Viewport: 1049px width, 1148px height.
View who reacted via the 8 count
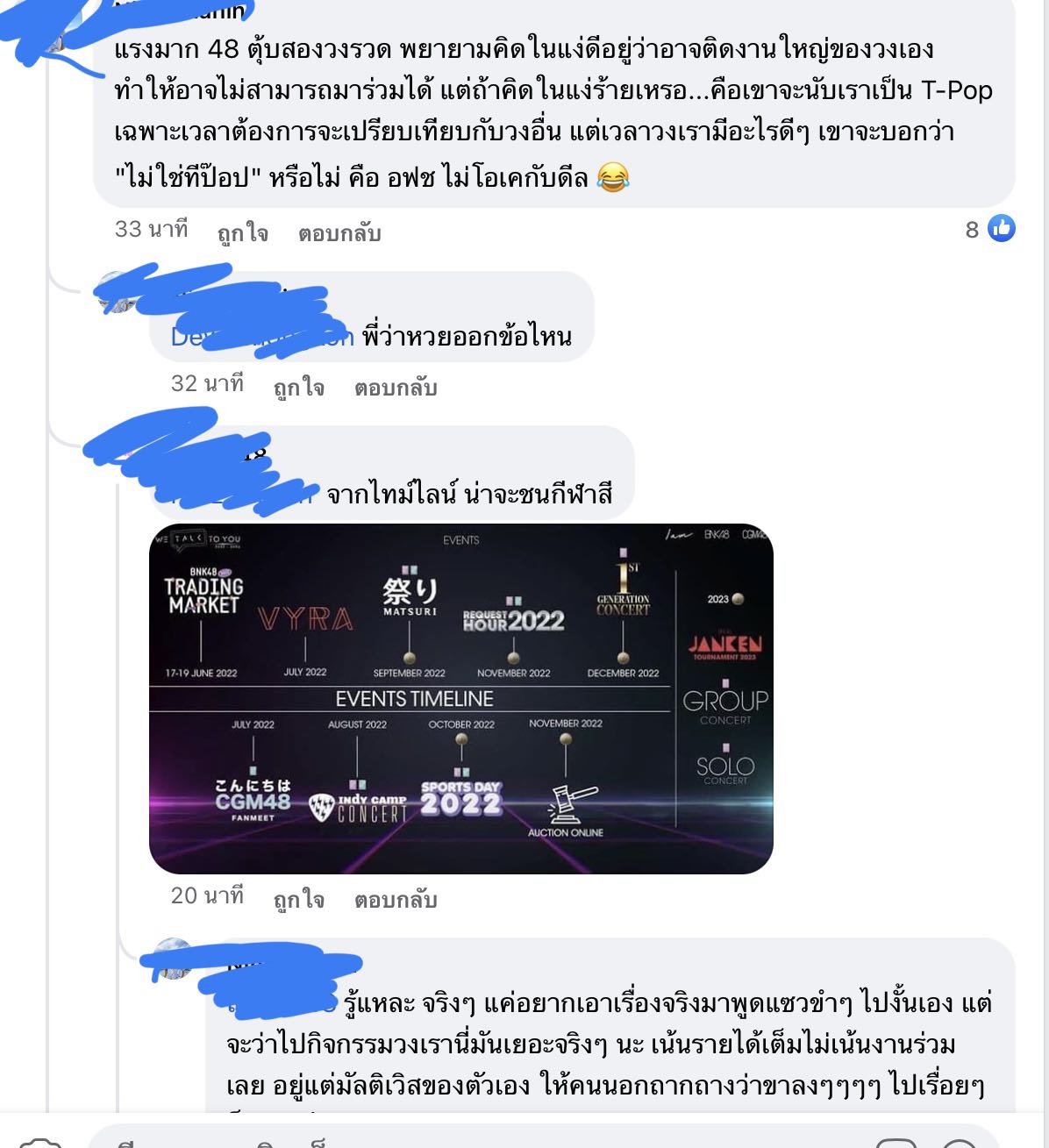coord(972,230)
